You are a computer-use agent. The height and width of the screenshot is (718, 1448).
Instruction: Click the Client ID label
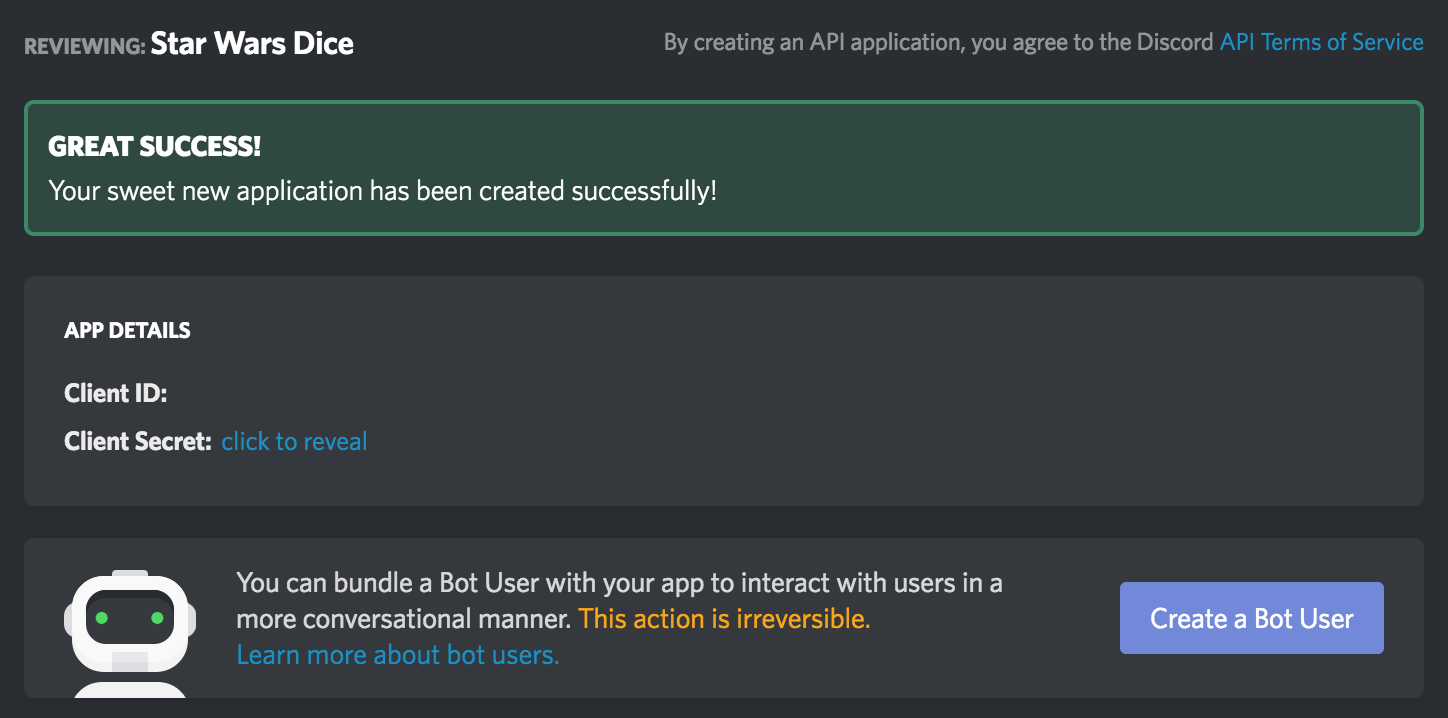coord(116,393)
